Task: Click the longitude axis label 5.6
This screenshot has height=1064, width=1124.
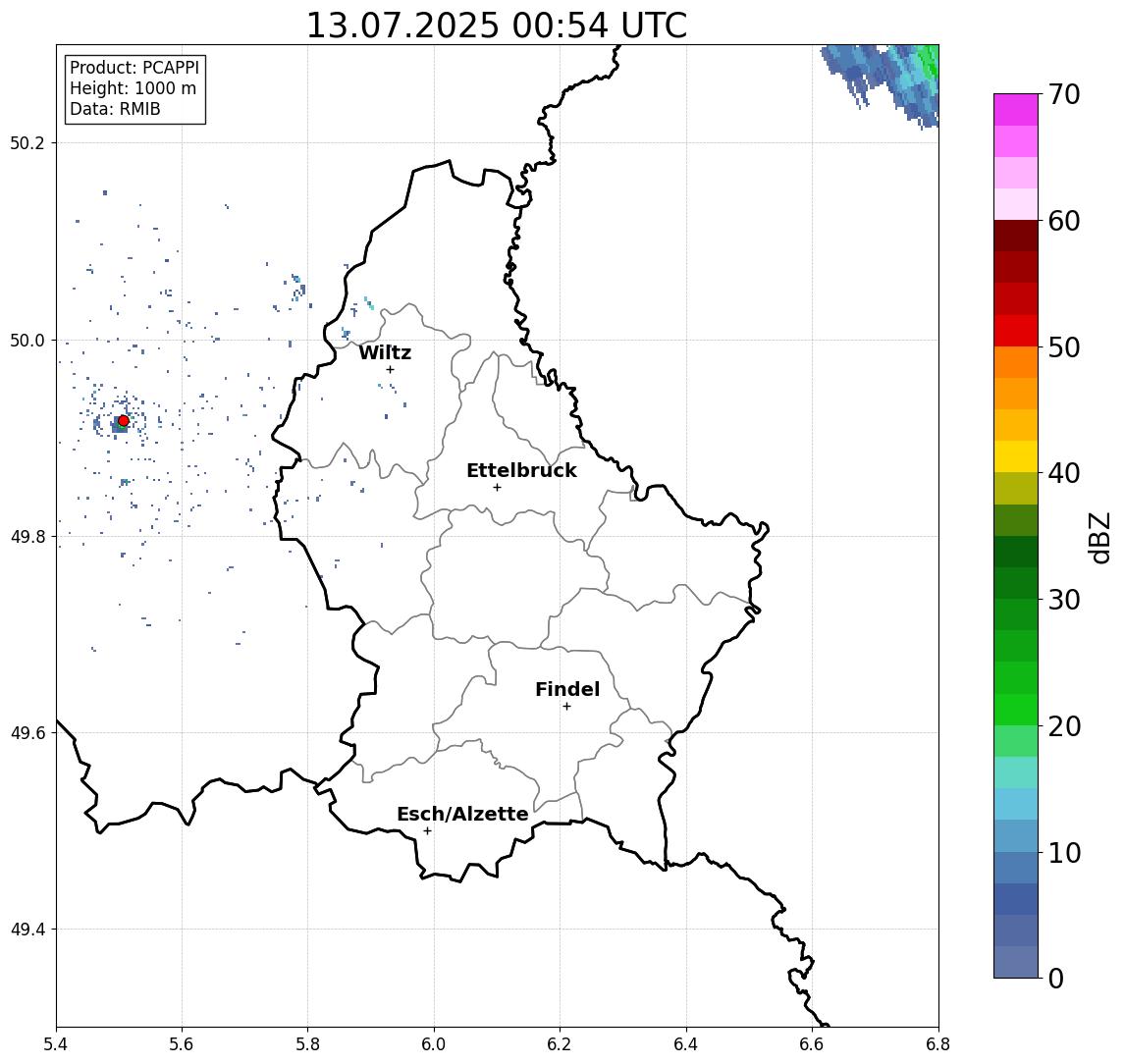Action: (182, 1044)
